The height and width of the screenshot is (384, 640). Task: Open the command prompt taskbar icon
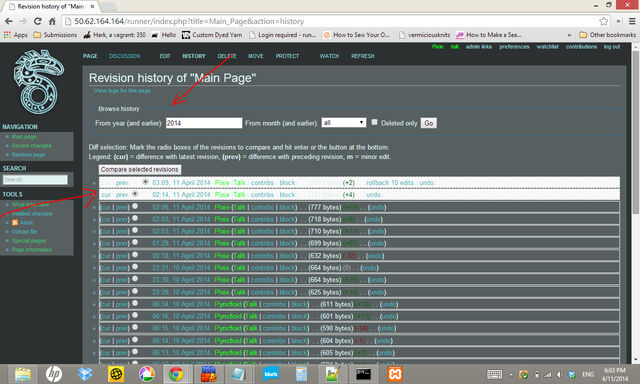click(363, 374)
